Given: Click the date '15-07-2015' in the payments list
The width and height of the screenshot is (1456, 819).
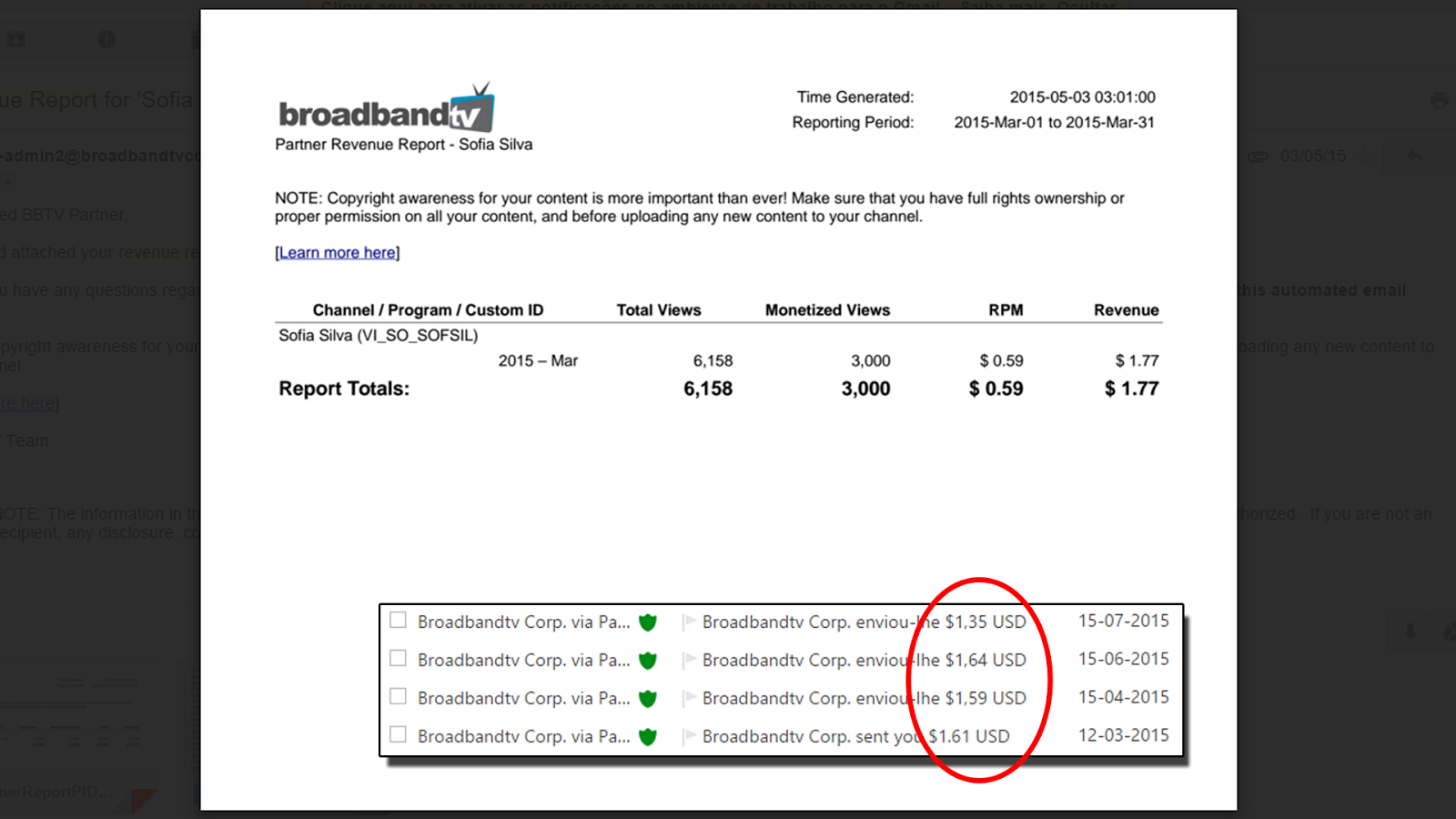Looking at the screenshot, I should (x=1124, y=621).
